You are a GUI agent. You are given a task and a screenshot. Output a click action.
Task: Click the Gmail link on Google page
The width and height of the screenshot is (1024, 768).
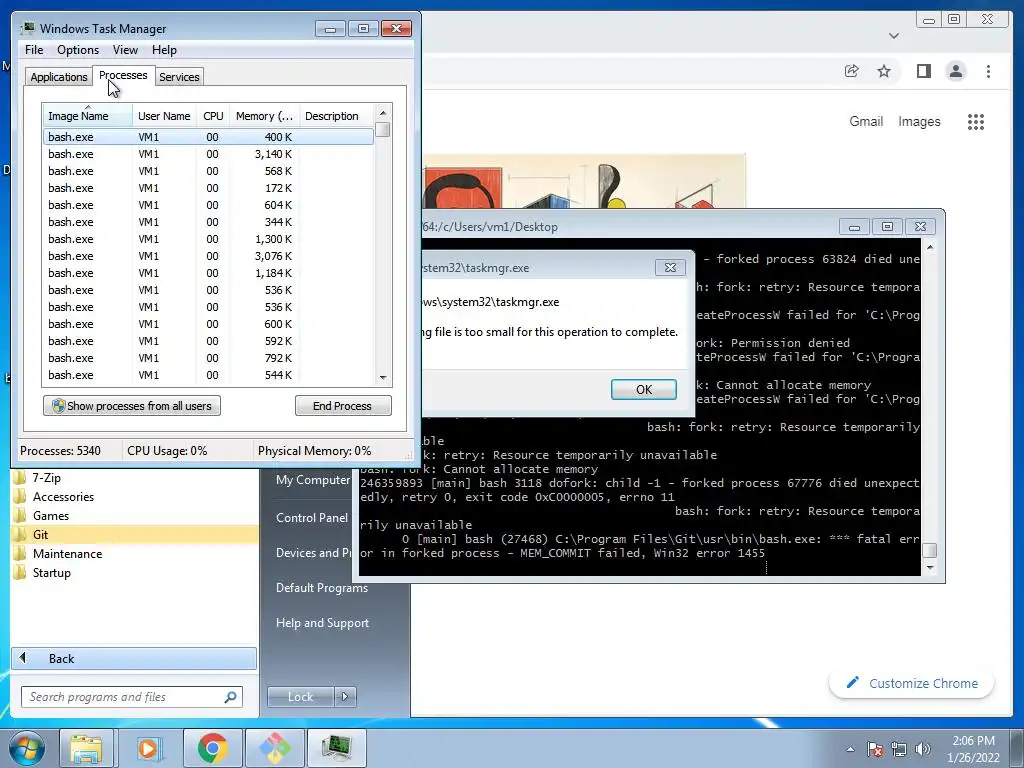point(866,121)
